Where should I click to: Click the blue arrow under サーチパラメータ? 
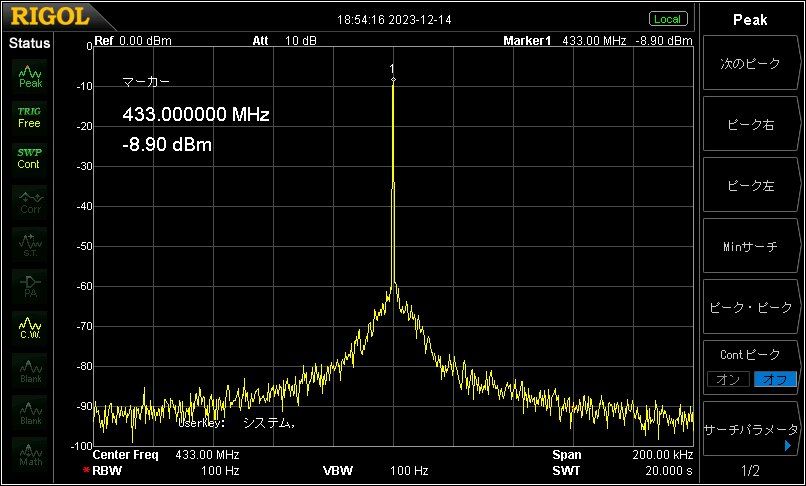point(788,445)
